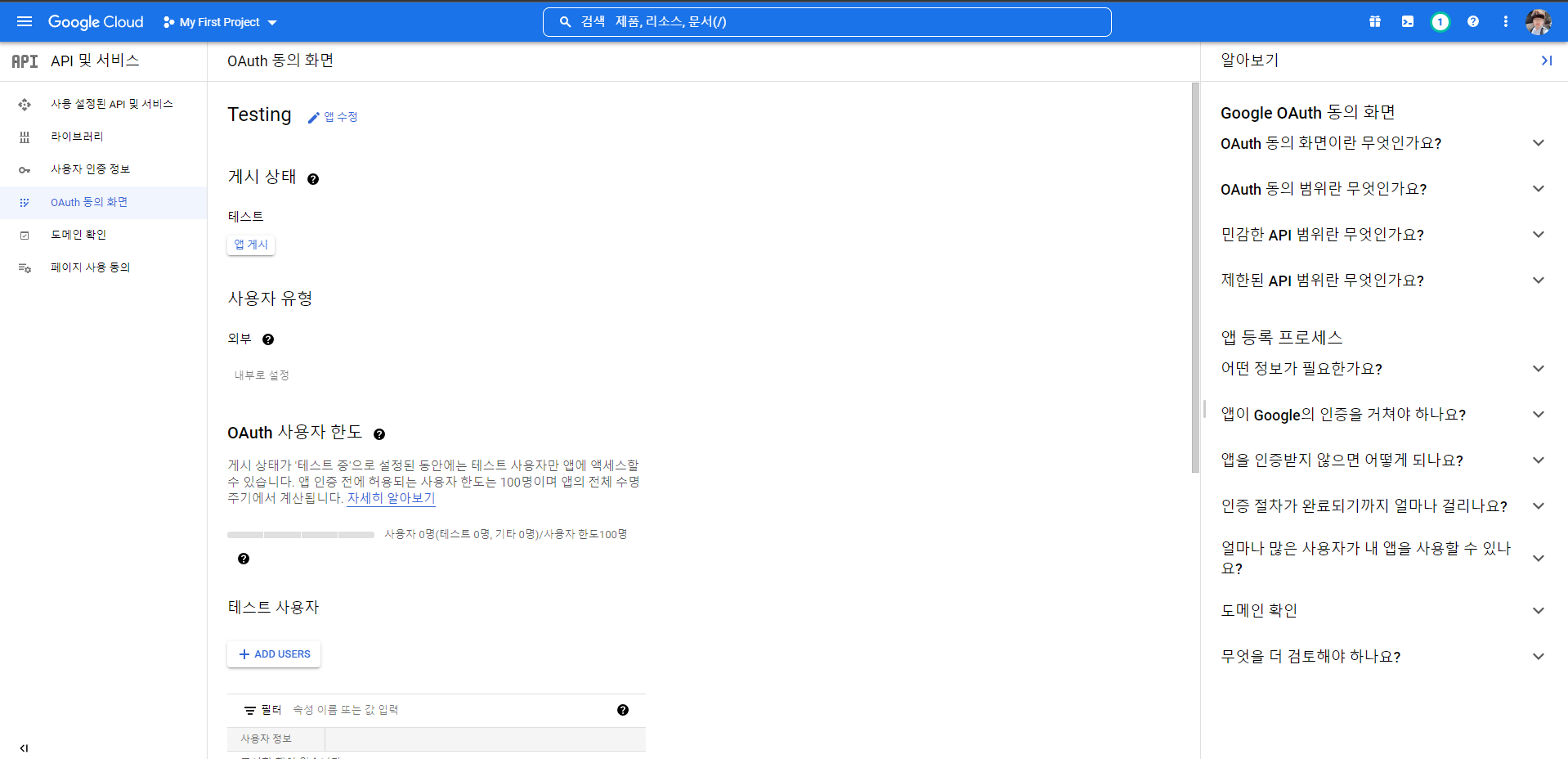The width and height of the screenshot is (1568, 759).
Task: Click the main content vertical scrollbar
Action: [x=1195, y=277]
